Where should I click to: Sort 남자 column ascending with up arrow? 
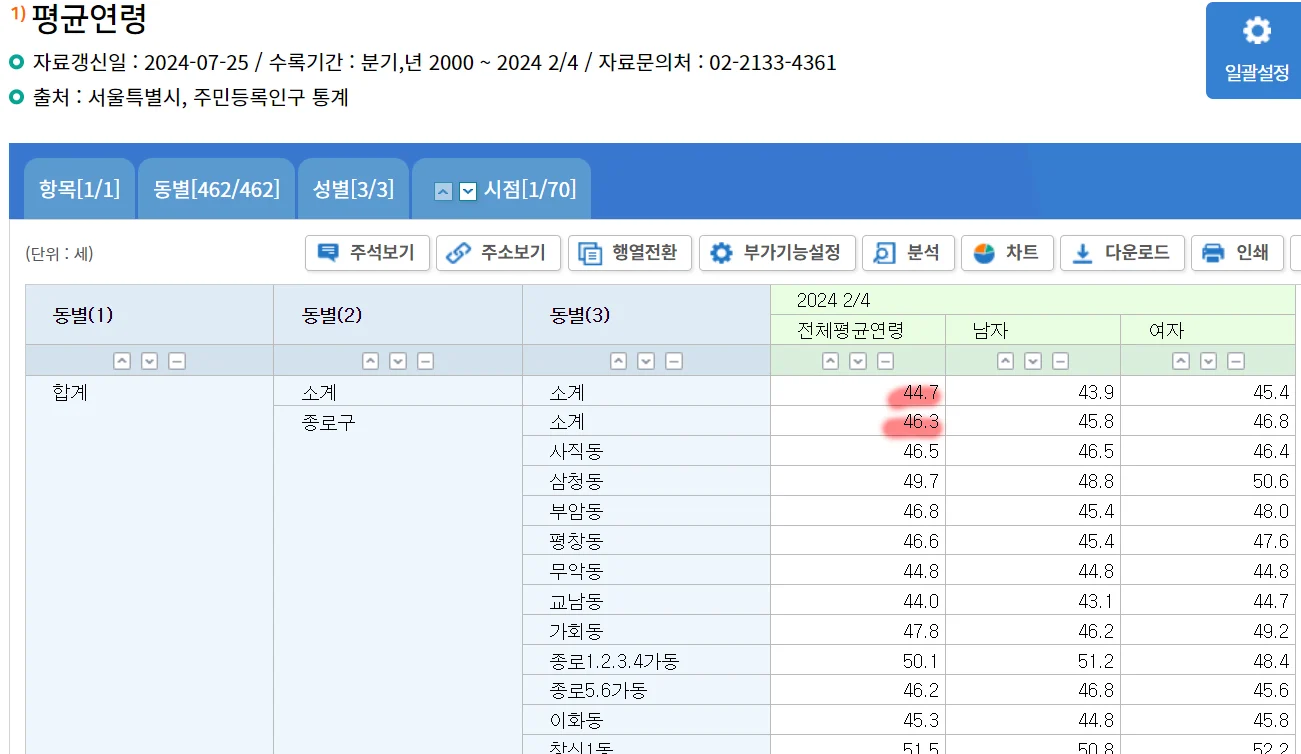pos(1006,361)
